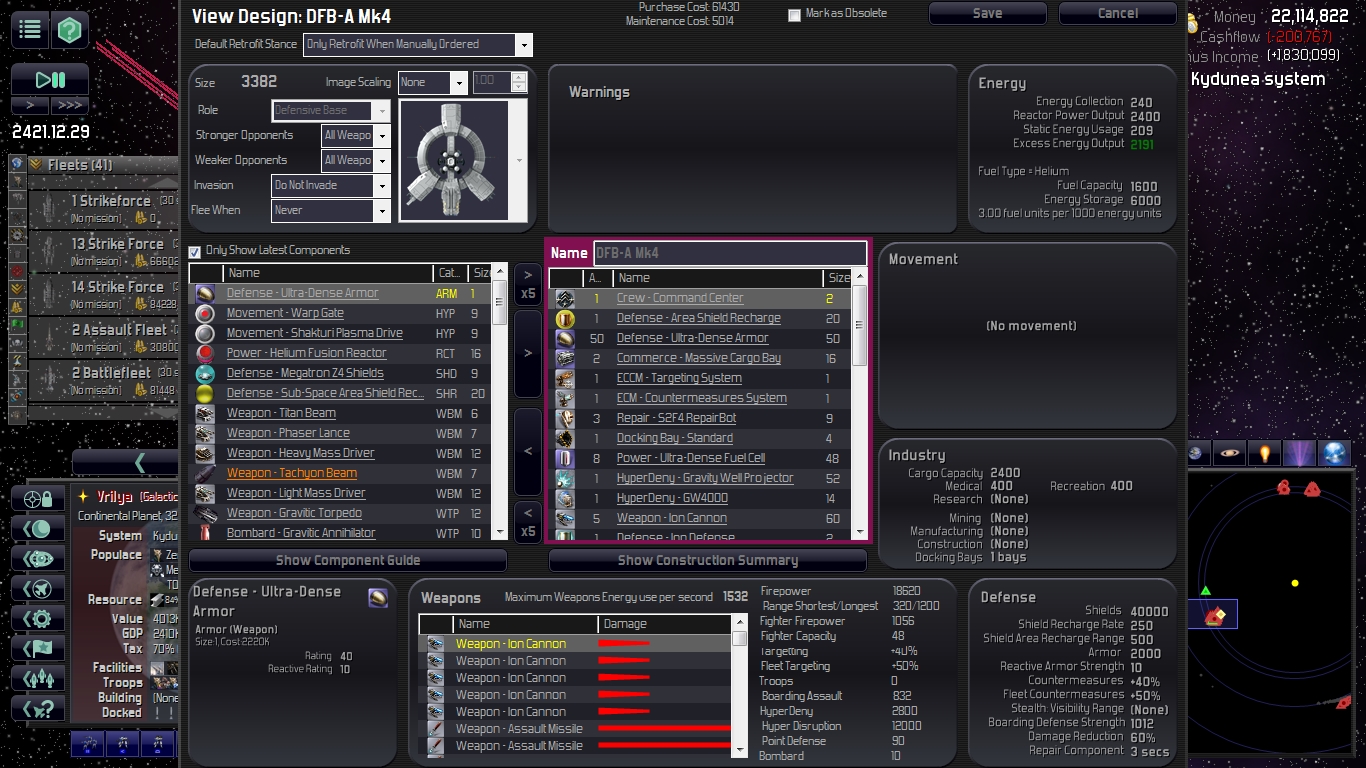Viewport: 1366px width, 768px height.
Task: Open the hexagonal help question mark icon
Action: pos(69,29)
